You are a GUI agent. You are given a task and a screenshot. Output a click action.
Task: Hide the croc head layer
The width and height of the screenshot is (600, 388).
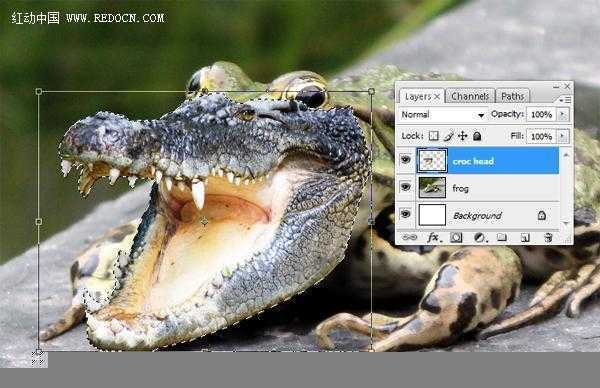(x=405, y=159)
